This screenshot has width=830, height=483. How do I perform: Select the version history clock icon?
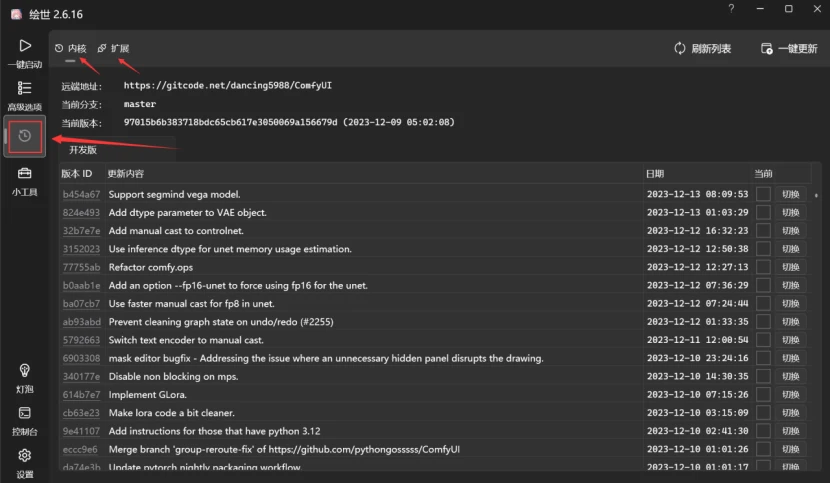coord(25,136)
